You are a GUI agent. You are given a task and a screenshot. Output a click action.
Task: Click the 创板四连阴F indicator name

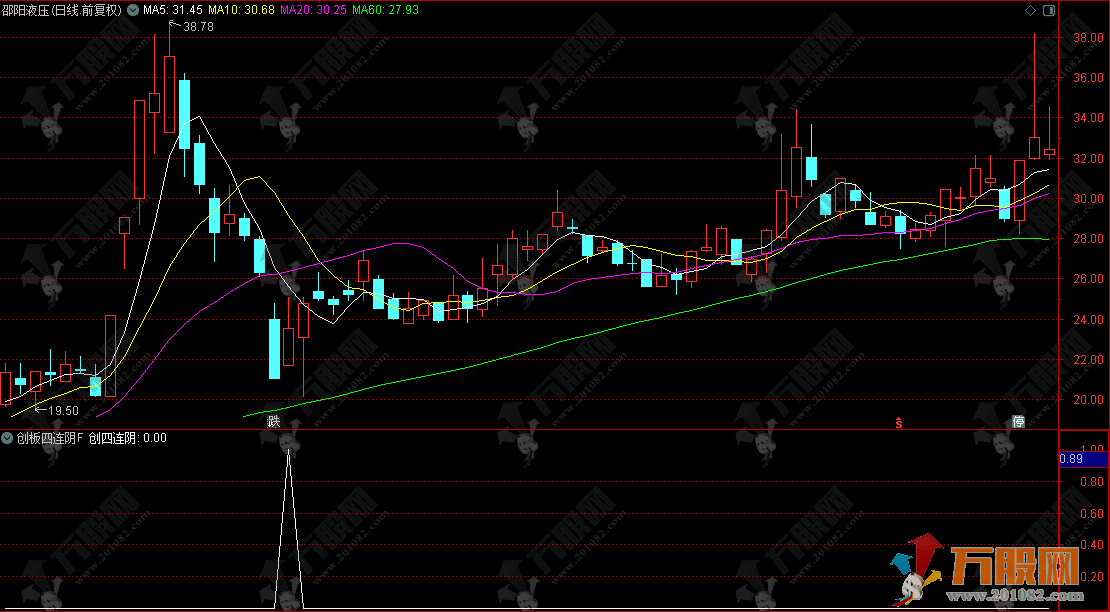tap(50, 438)
